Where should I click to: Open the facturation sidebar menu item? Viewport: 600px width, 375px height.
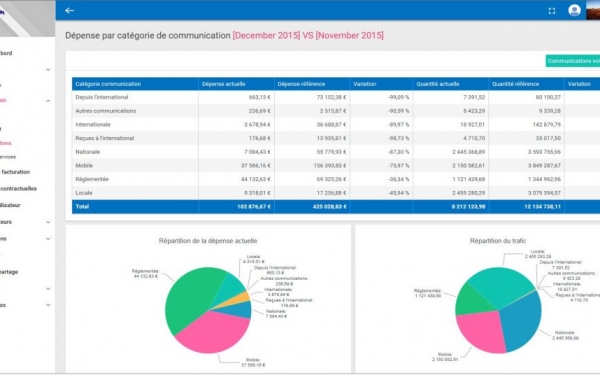[15, 172]
